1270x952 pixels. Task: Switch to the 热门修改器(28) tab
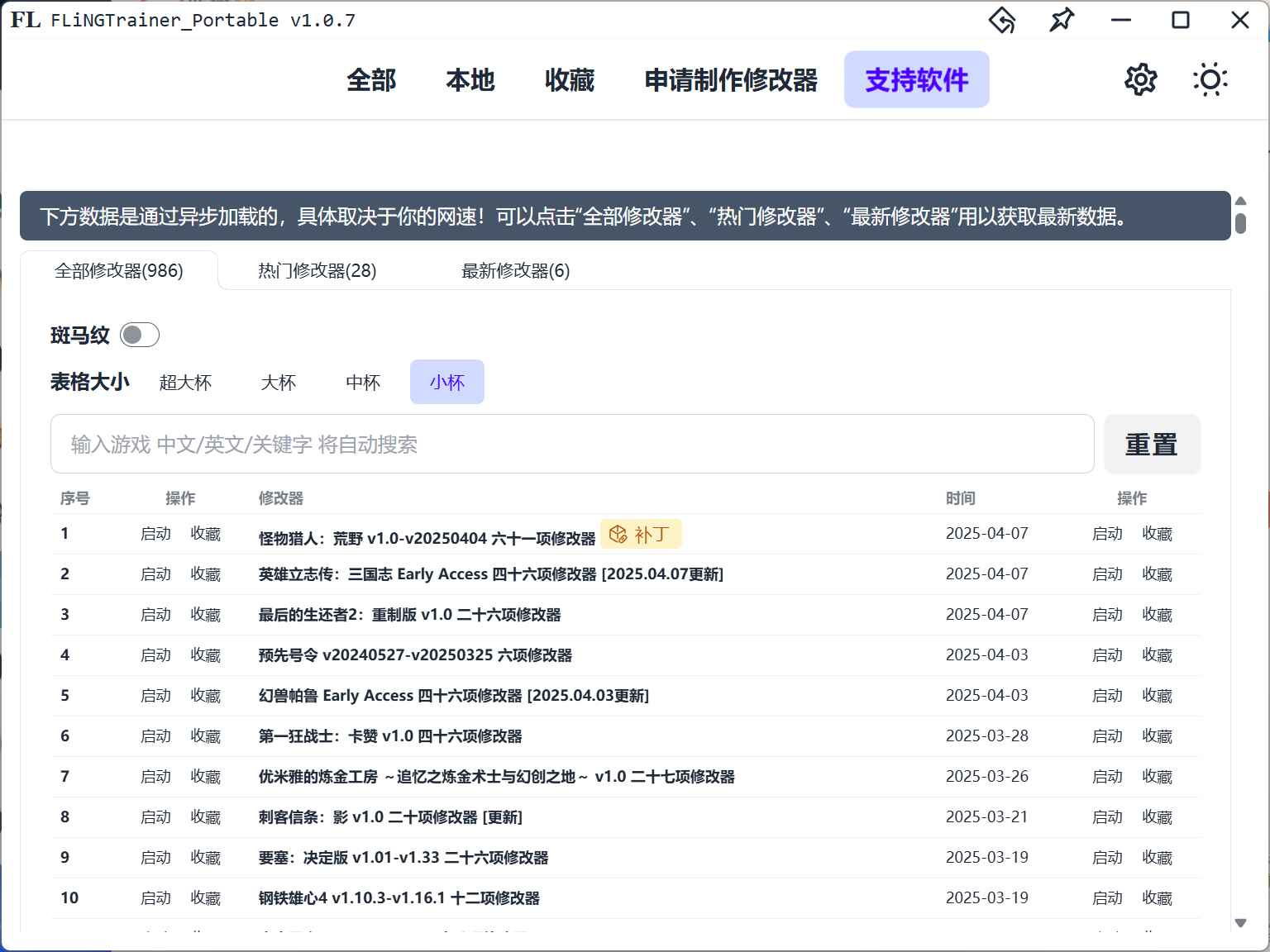point(315,270)
